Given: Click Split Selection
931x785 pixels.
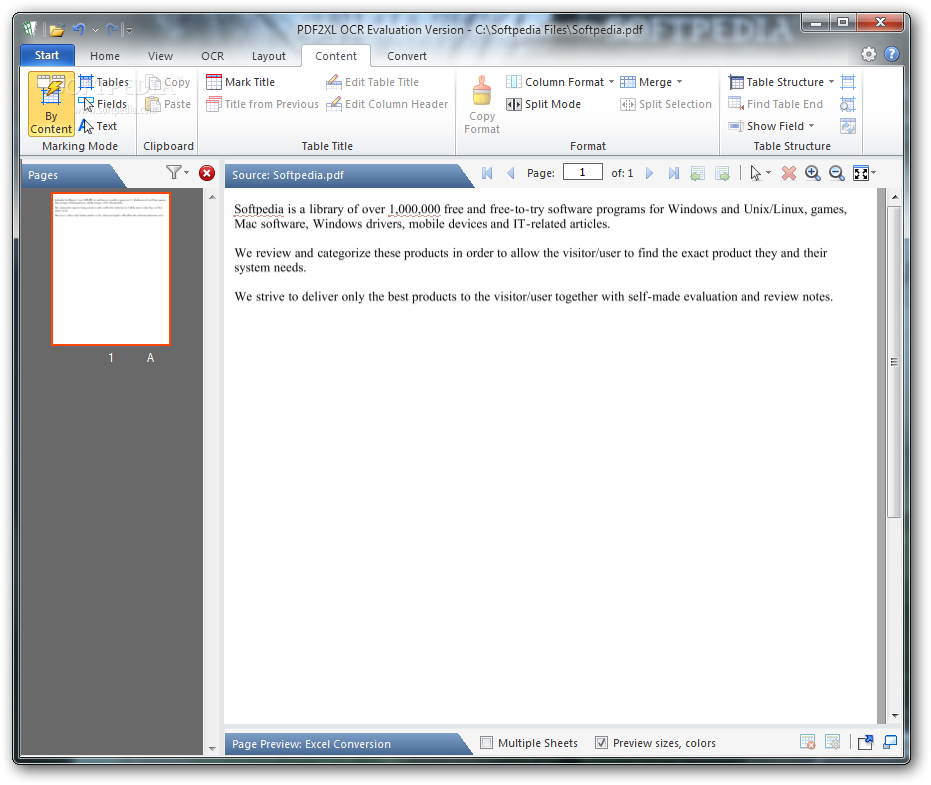Looking at the screenshot, I should 666,104.
